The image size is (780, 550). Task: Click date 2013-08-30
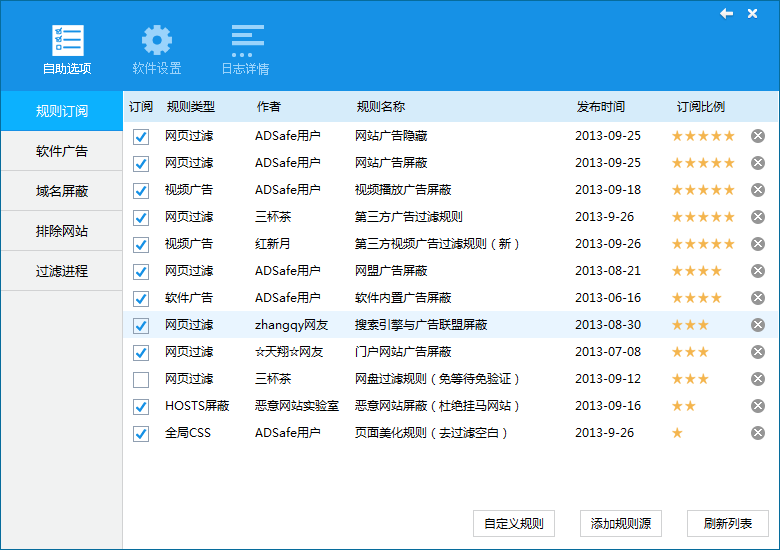click(x=608, y=325)
